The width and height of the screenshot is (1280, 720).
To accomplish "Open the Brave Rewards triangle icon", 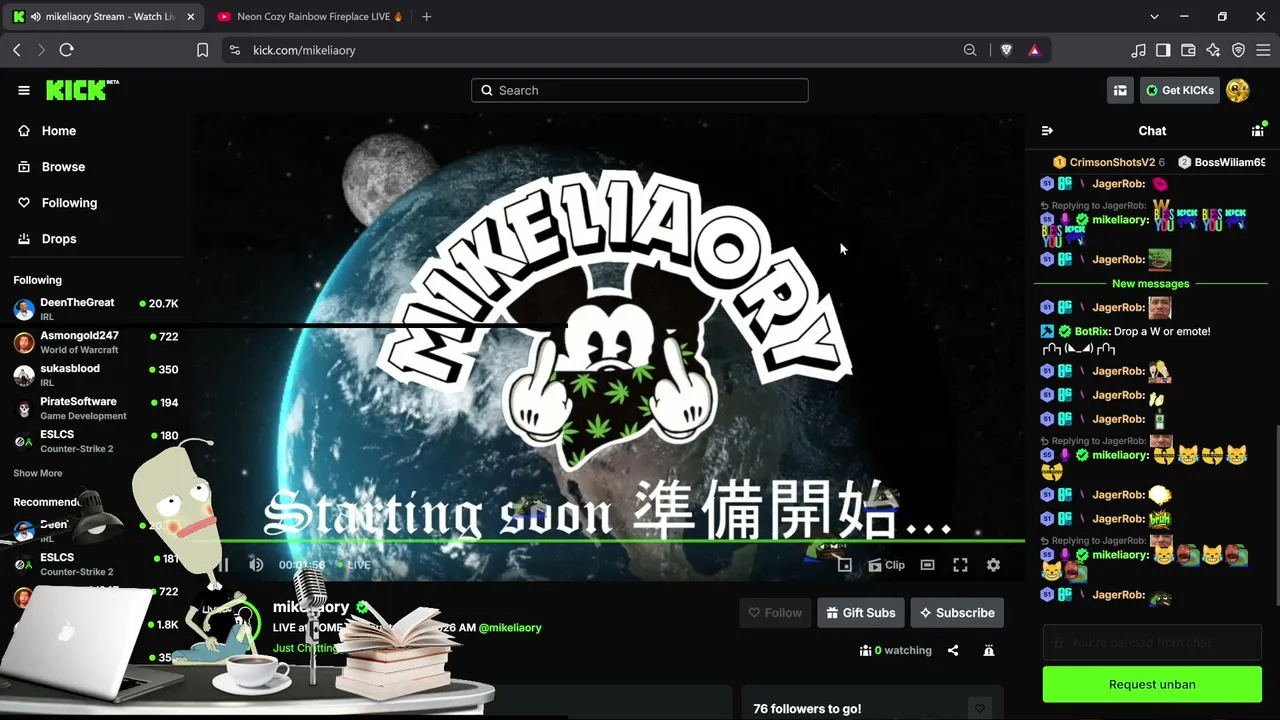I will [x=1034, y=50].
